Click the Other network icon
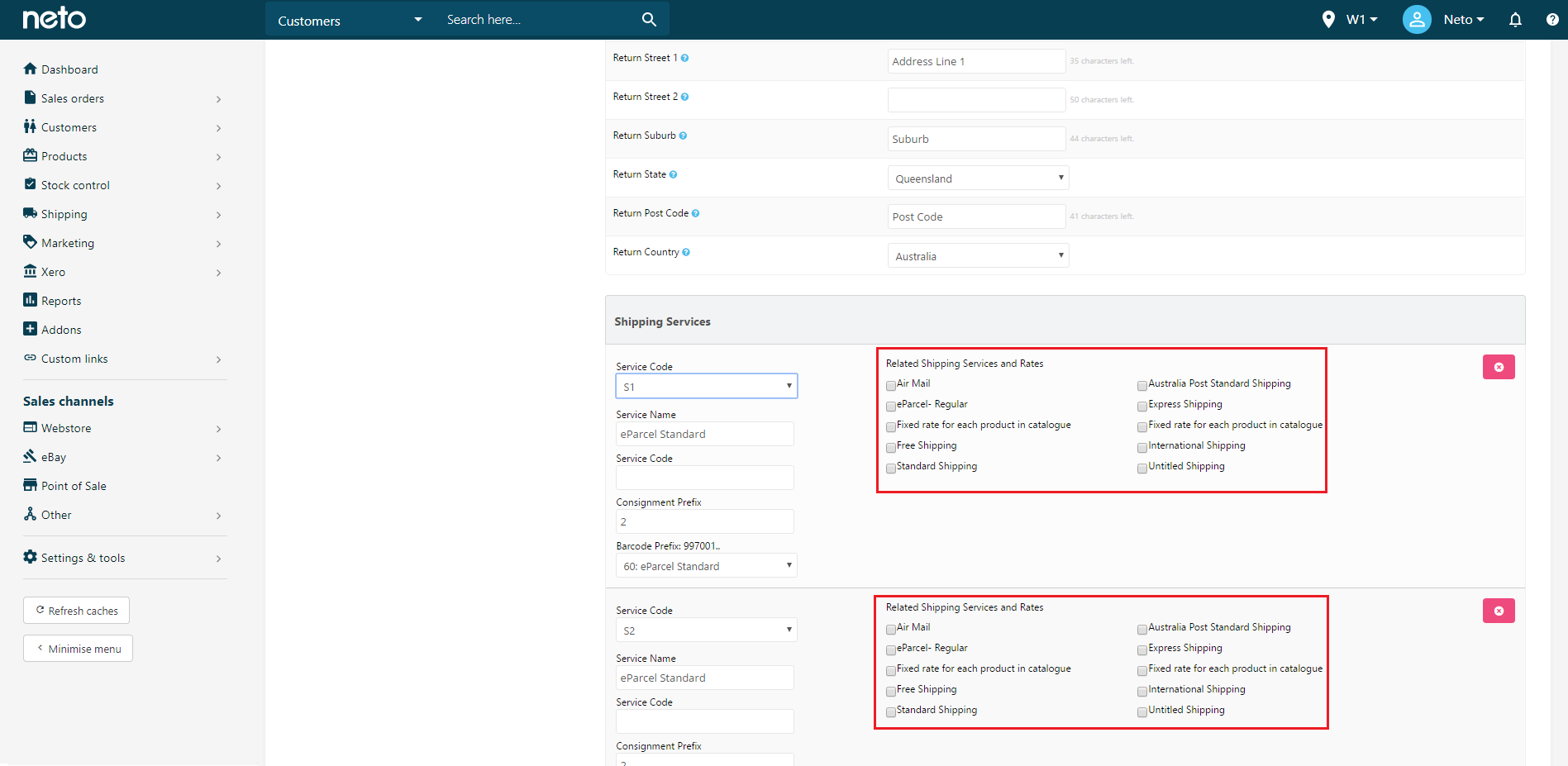This screenshot has height=766, width=1568. pyautogui.click(x=31, y=514)
